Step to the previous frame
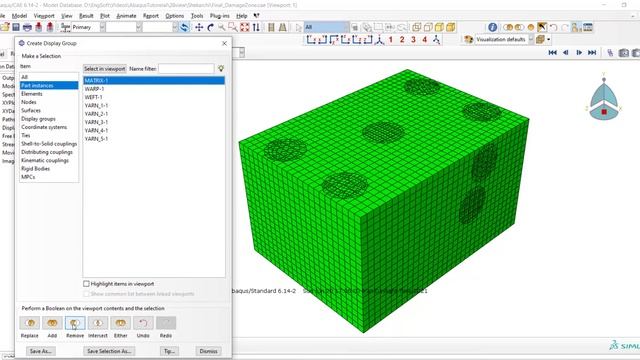 (566, 53)
